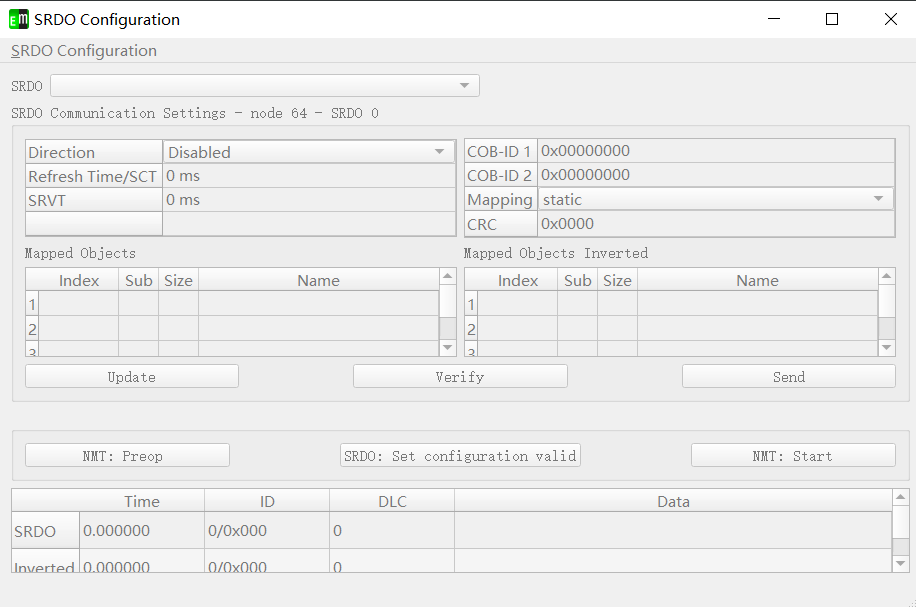This screenshot has width=916, height=607.
Task: Click the COB-ID 1 value field
Action: (716, 151)
